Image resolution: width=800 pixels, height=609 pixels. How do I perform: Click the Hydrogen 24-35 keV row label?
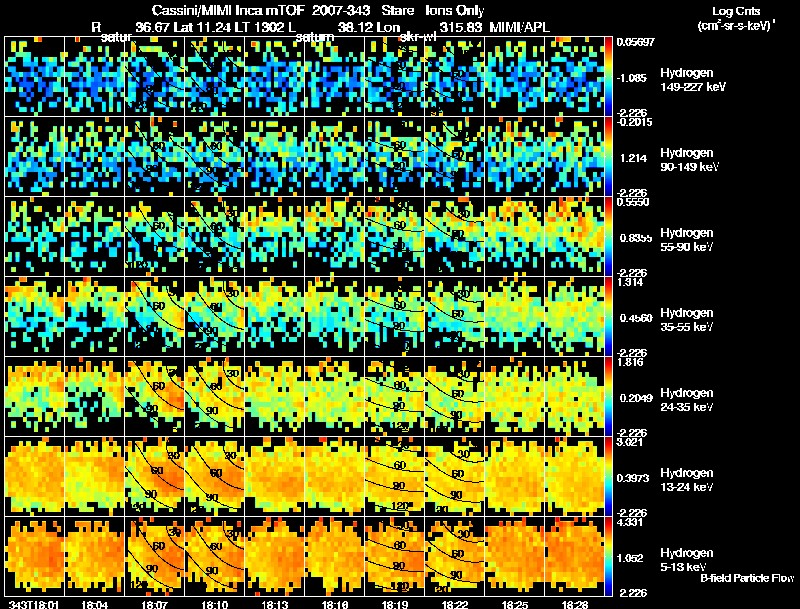pos(687,400)
